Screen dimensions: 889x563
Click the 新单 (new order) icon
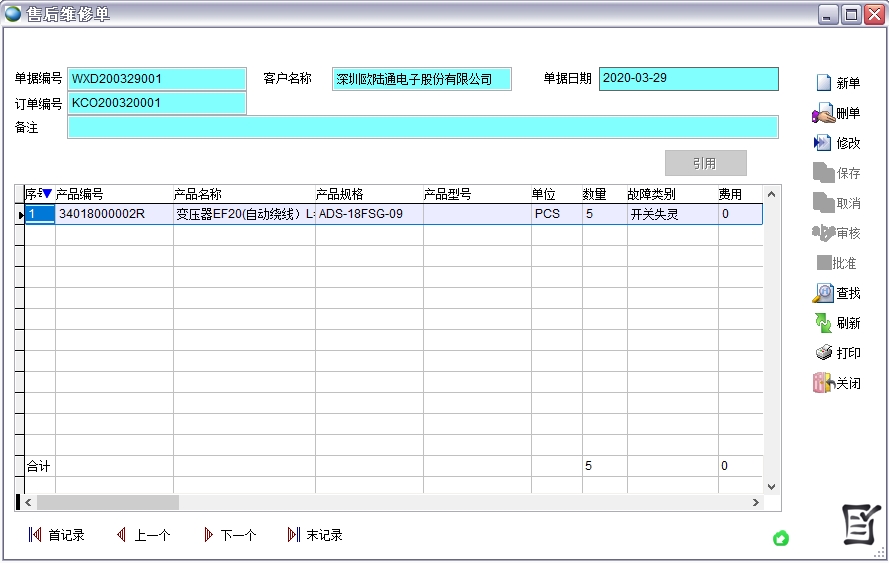pos(823,83)
